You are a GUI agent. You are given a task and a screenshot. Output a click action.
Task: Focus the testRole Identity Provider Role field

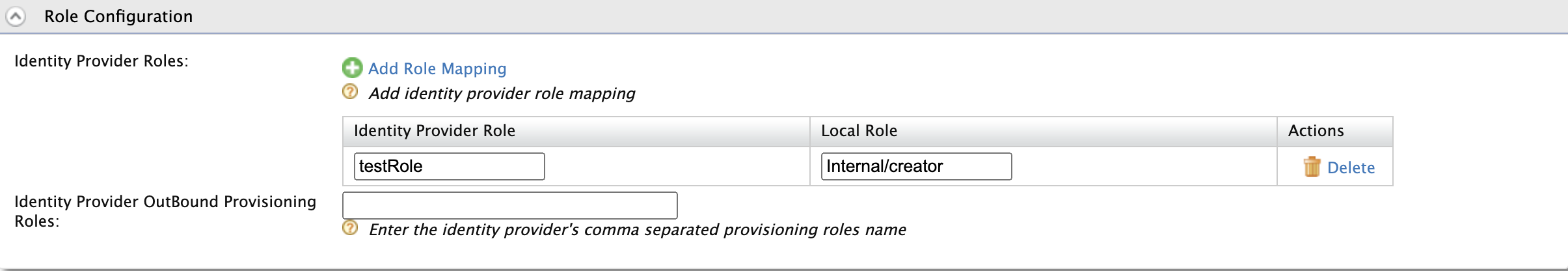coord(449,166)
